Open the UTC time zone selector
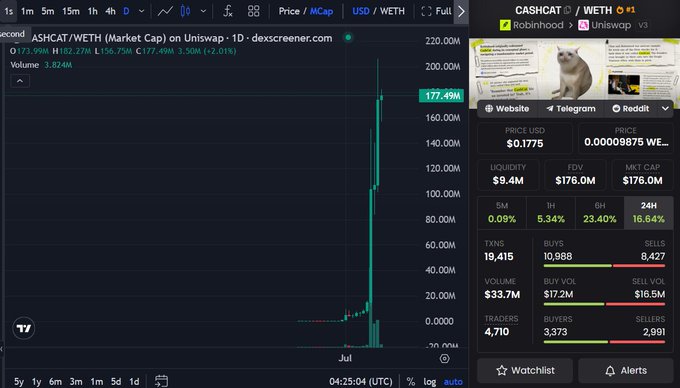 point(360,381)
